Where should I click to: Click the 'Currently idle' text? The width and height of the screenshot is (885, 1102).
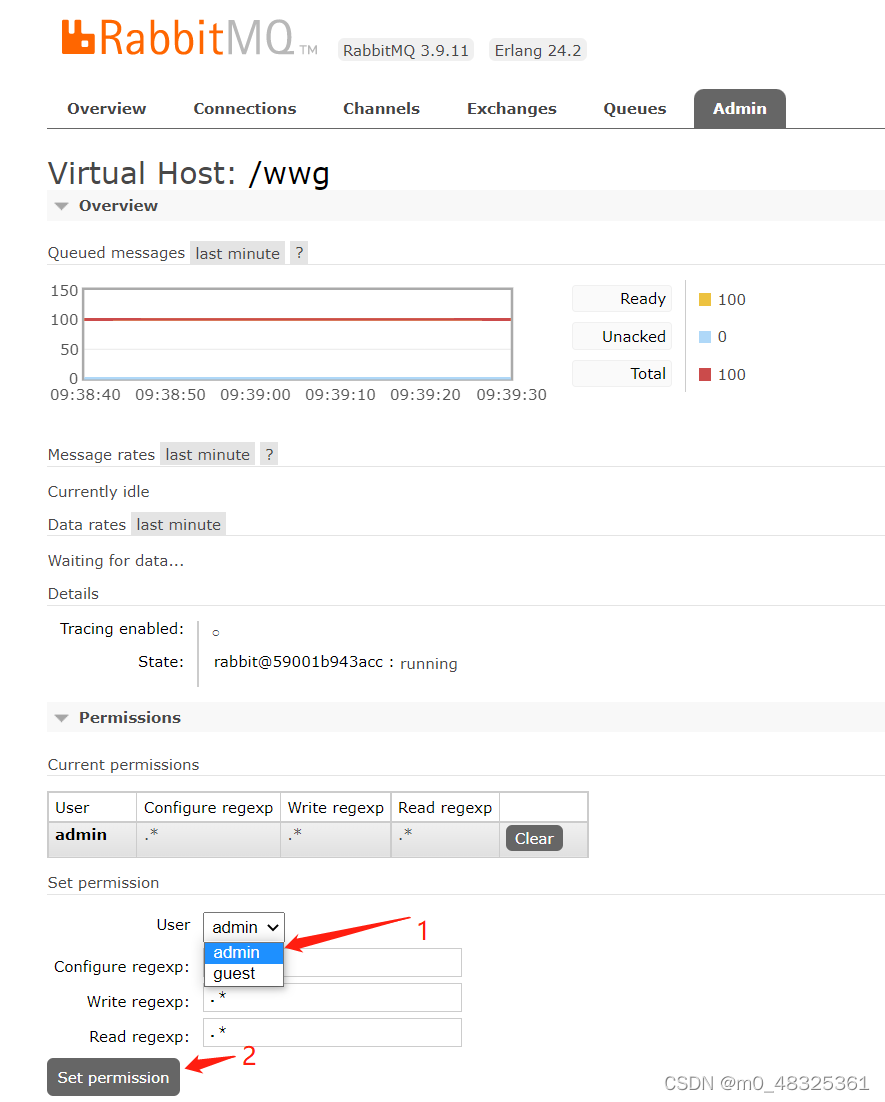[98, 491]
